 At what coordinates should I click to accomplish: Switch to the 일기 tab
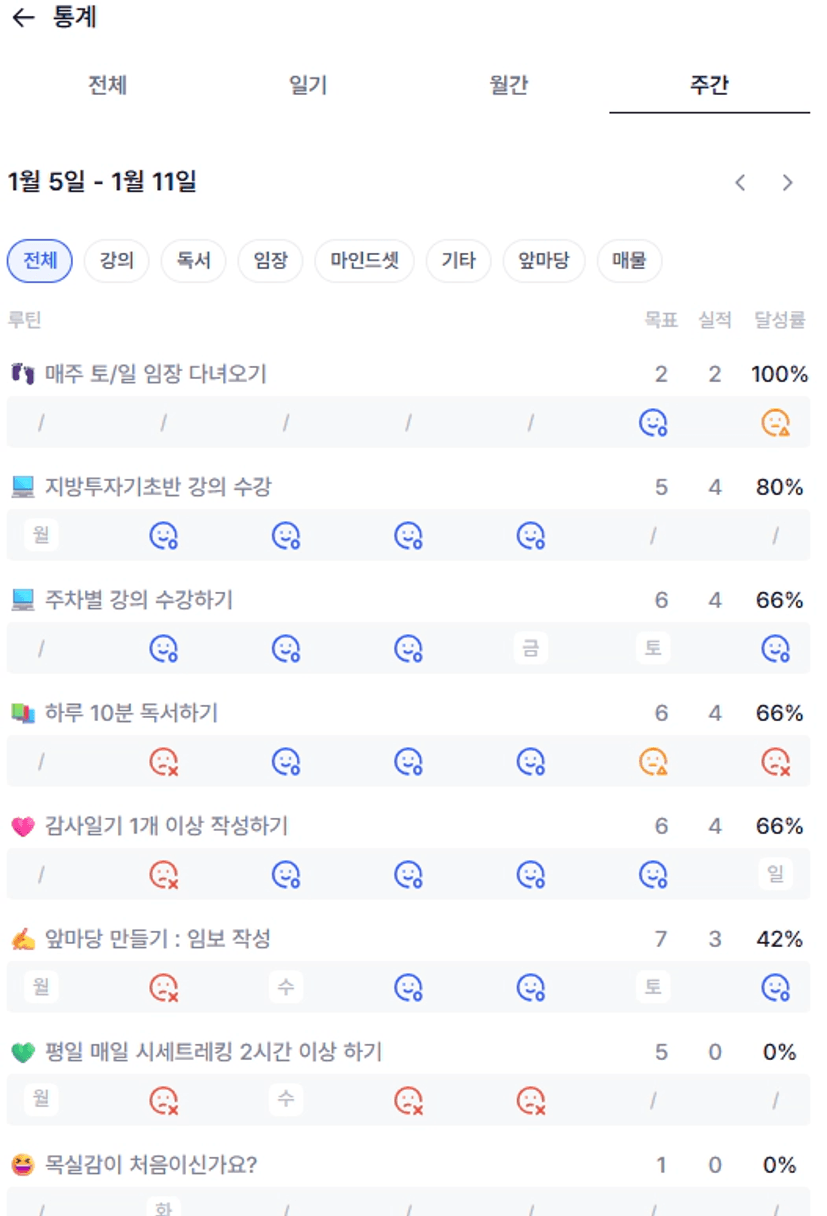click(x=308, y=85)
